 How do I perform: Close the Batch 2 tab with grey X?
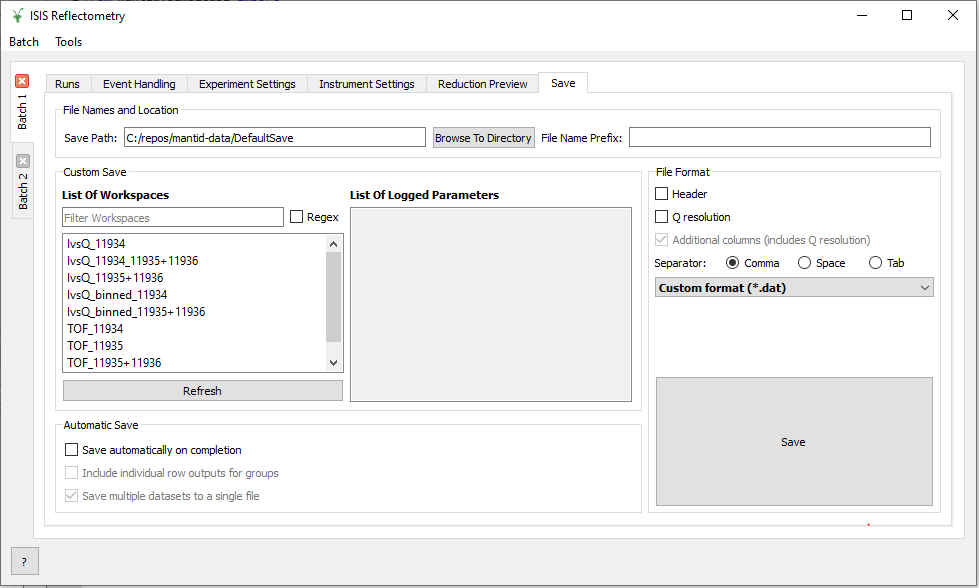click(x=23, y=160)
